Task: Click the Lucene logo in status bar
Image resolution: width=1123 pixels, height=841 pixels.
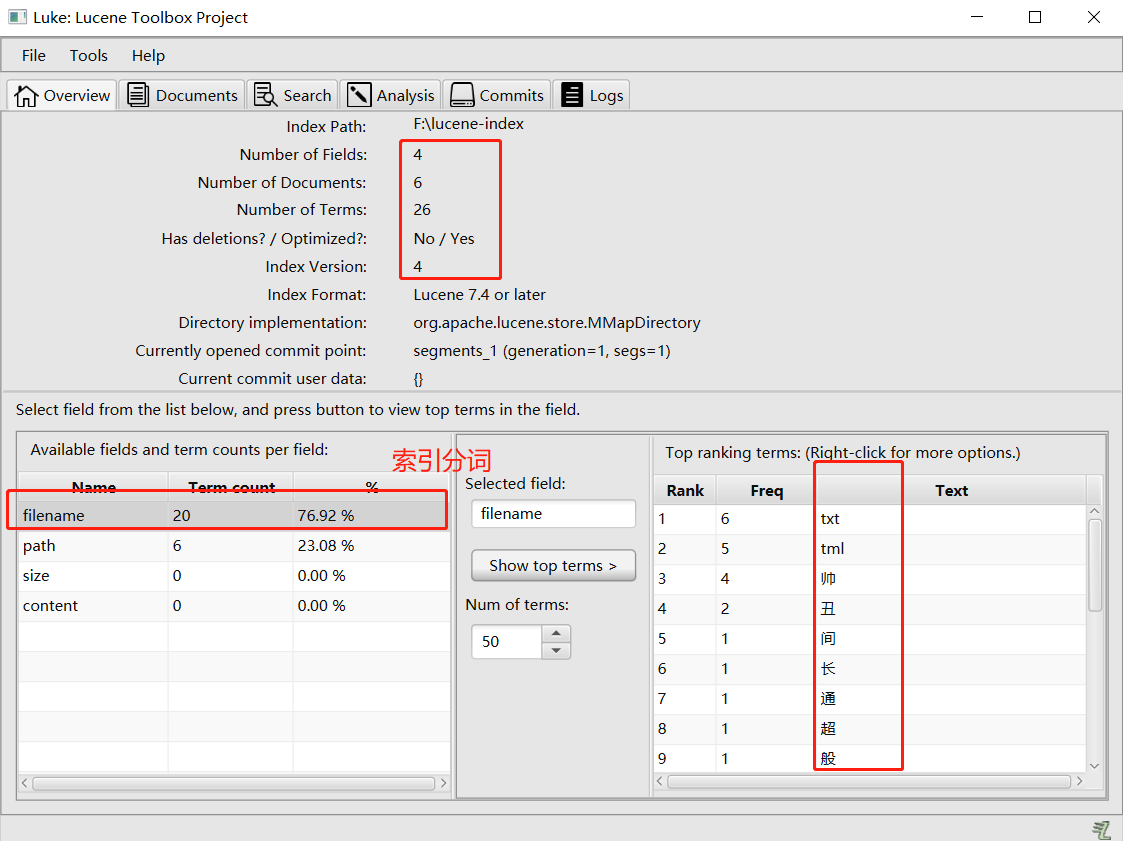Action: [x=1102, y=830]
